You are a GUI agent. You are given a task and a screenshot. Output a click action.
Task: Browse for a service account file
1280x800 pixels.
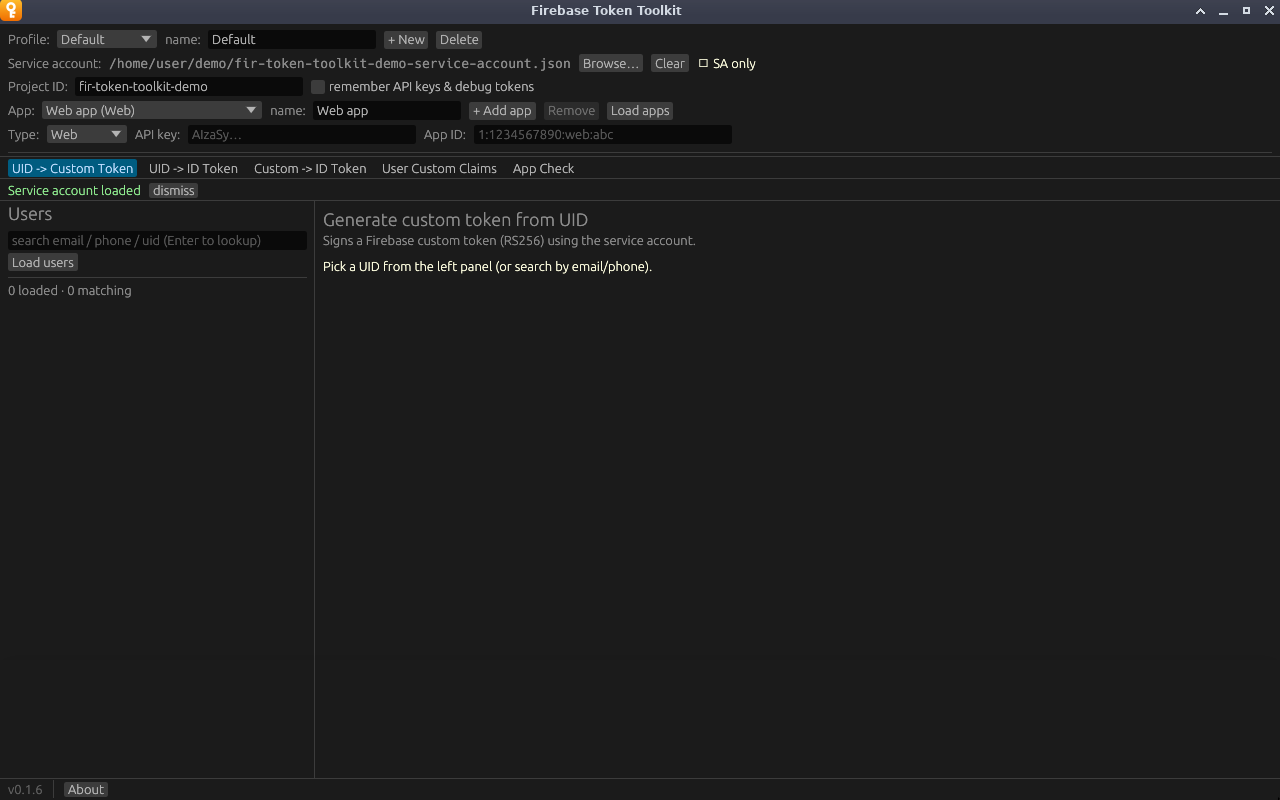pos(610,63)
